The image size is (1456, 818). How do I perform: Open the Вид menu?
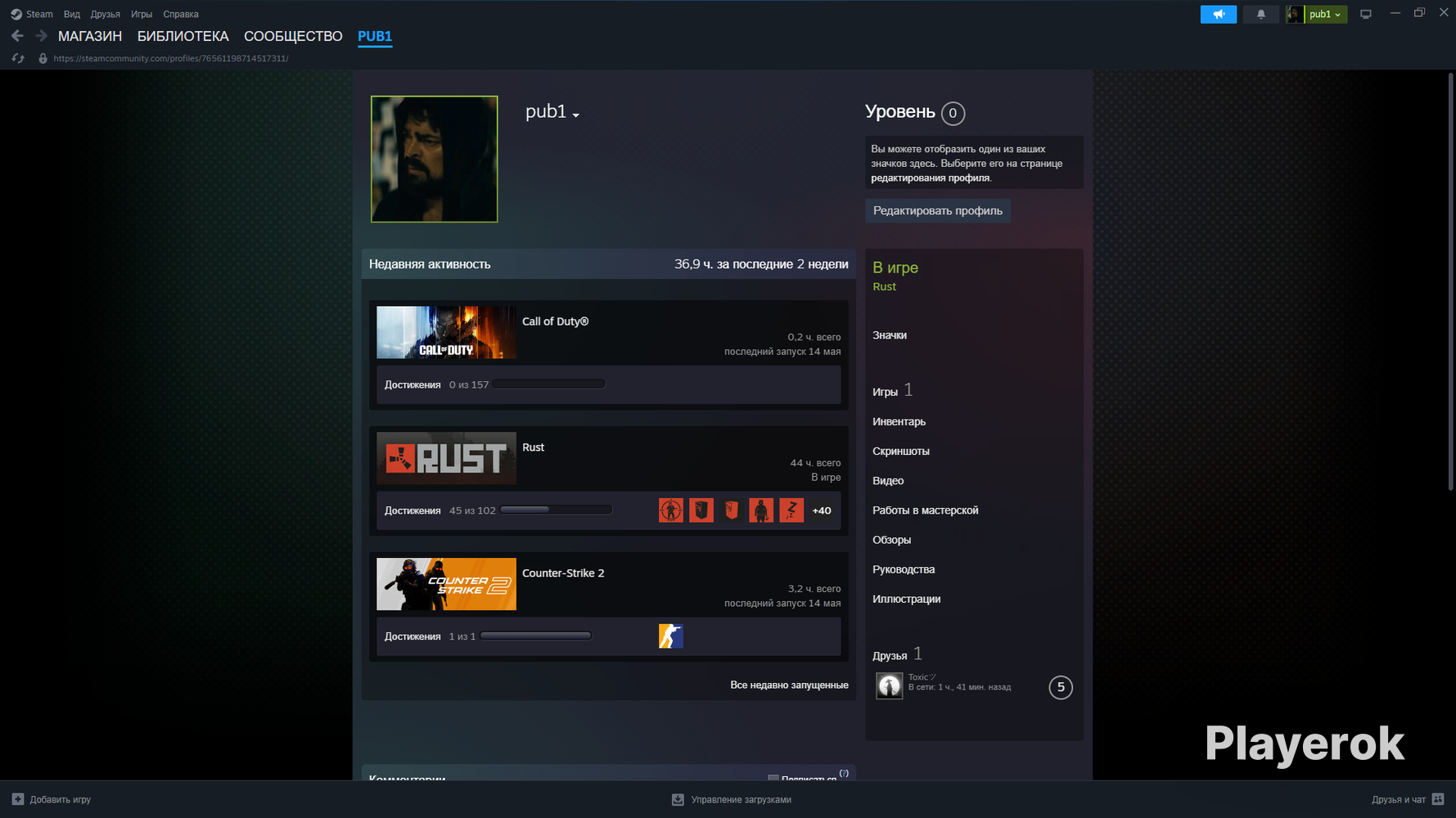[x=72, y=14]
